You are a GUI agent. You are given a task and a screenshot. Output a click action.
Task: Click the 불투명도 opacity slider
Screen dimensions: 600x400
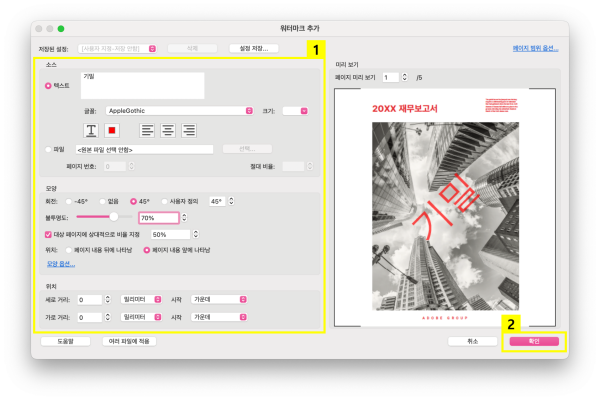click(104, 217)
